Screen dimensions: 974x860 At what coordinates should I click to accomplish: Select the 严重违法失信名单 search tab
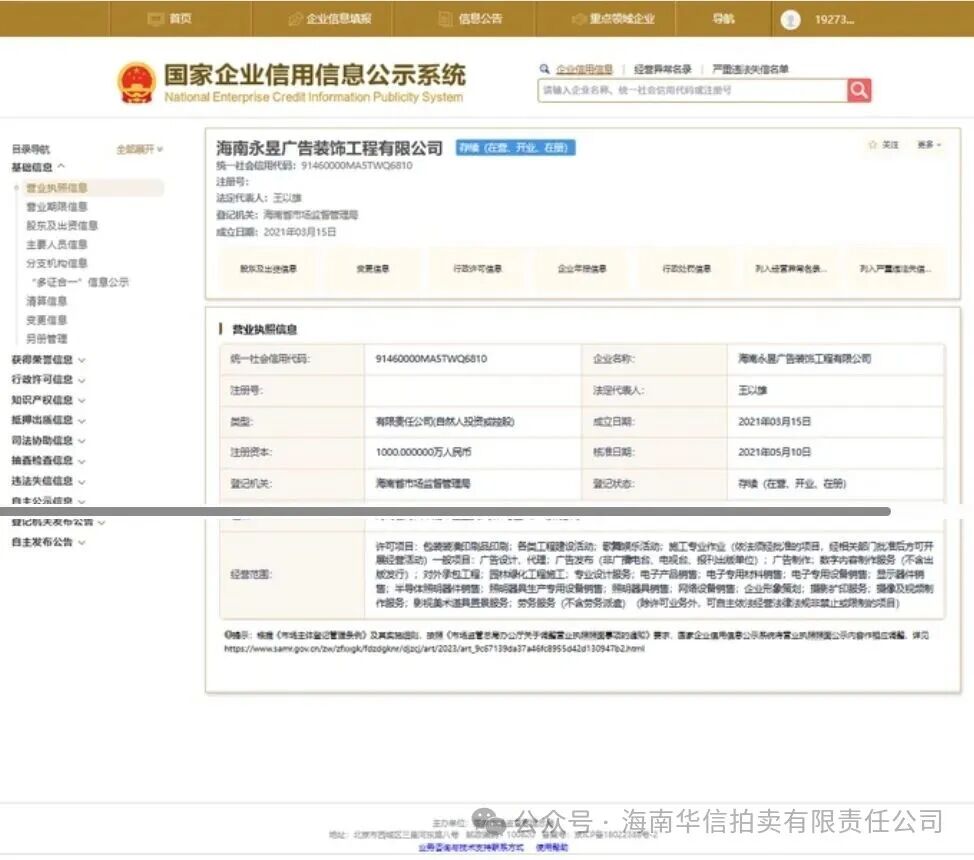click(x=750, y=69)
